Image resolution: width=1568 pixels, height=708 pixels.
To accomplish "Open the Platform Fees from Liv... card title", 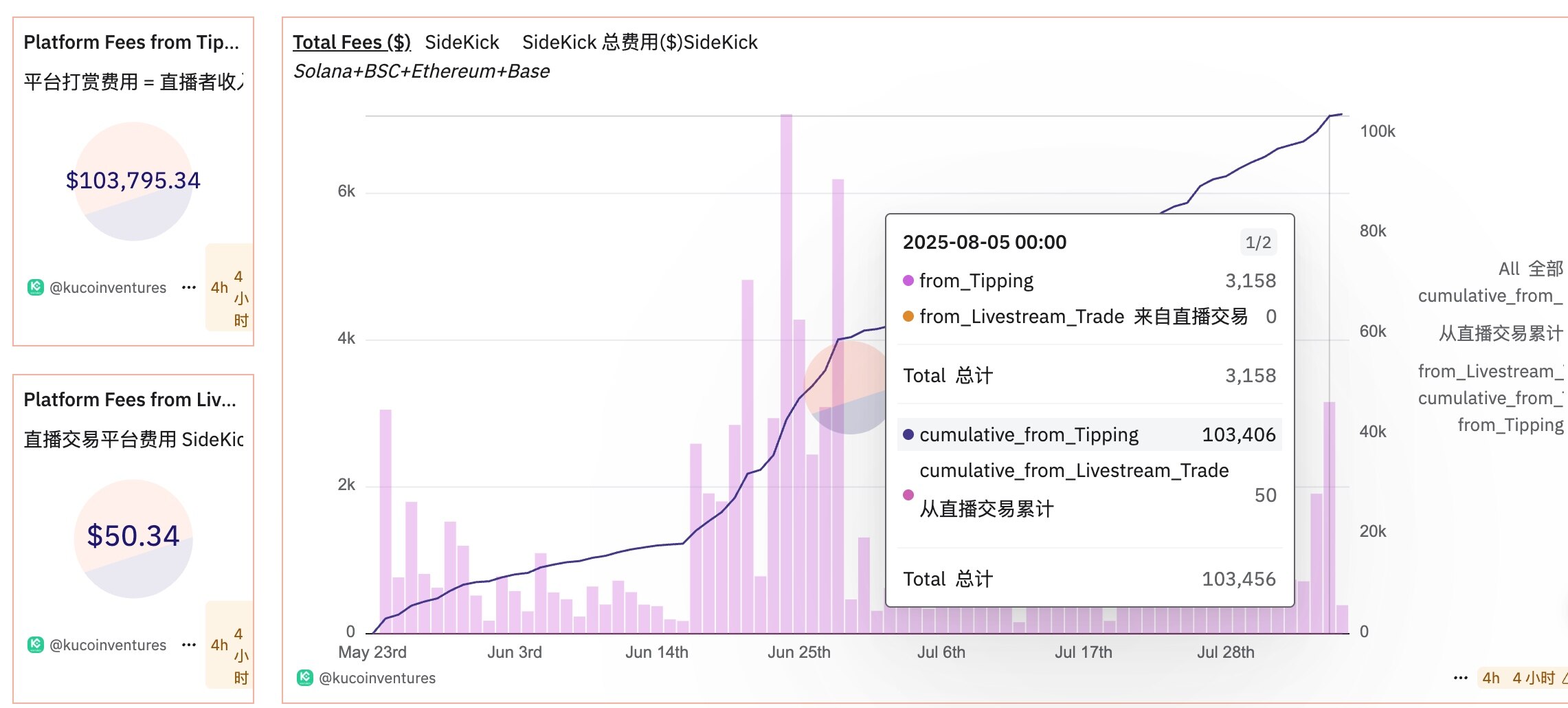I will click(x=130, y=400).
